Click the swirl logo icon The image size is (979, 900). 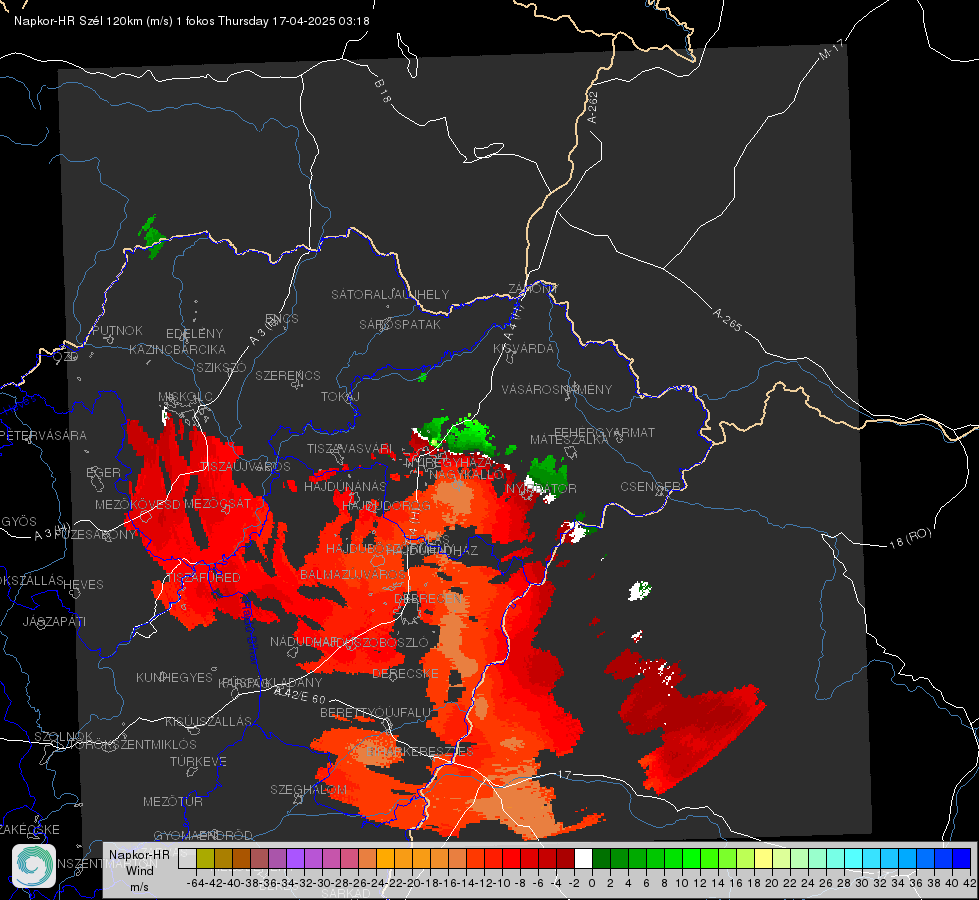34,866
